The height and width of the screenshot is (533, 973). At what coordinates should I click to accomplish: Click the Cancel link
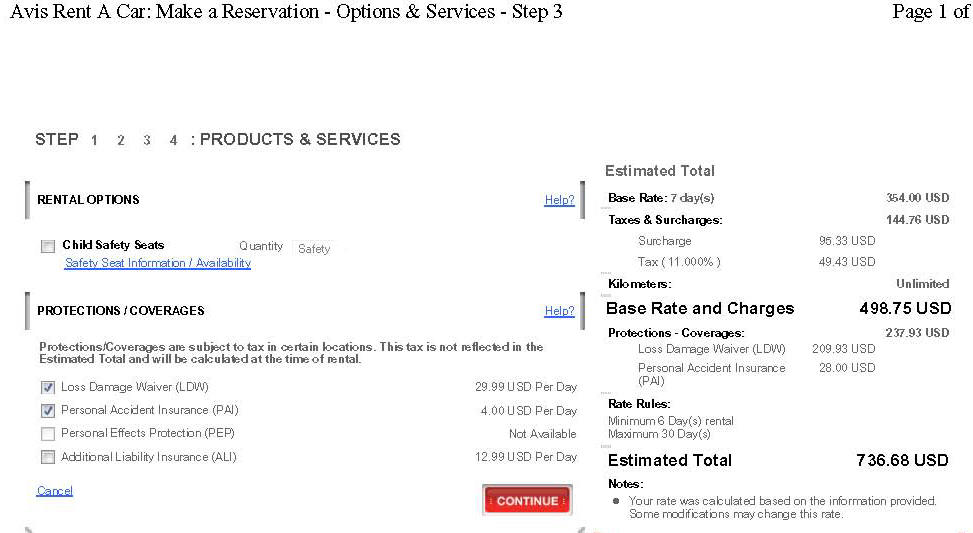(x=55, y=491)
